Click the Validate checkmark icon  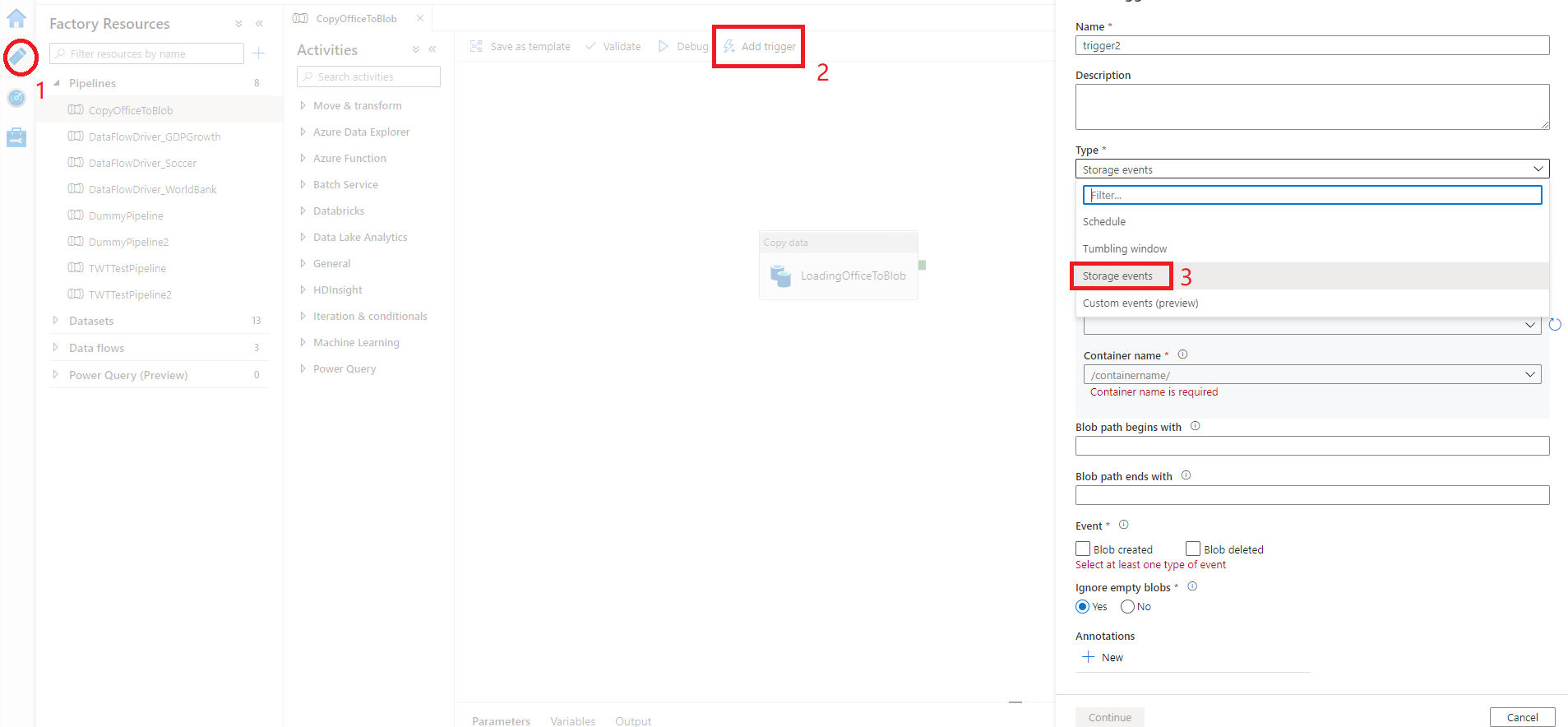coord(590,46)
